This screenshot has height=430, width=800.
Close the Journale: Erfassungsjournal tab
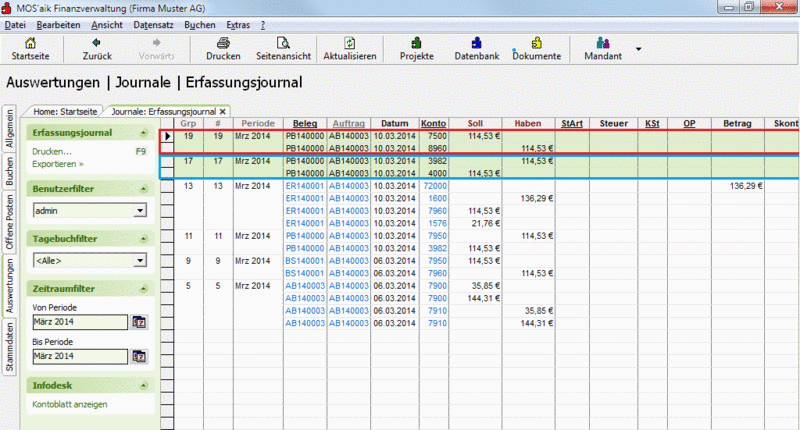(x=222, y=112)
